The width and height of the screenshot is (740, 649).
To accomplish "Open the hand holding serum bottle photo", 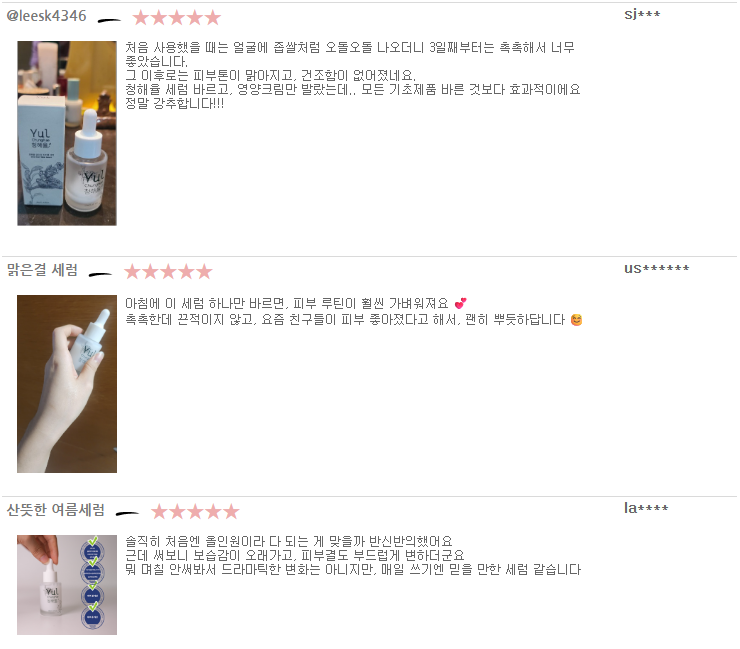I will [x=67, y=384].
